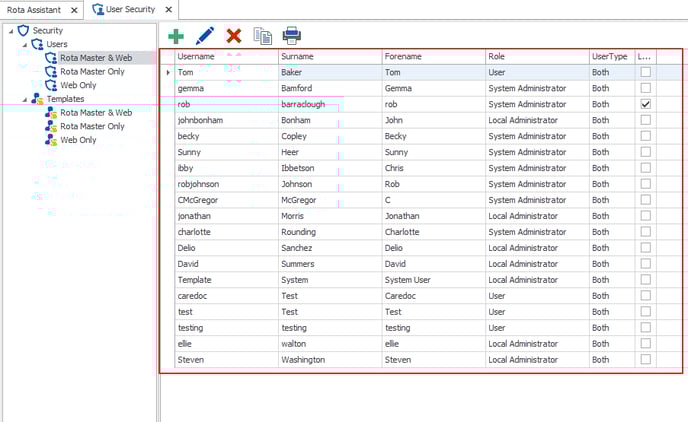Collapse the Users tree node
The width and height of the screenshot is (688, 422).
[x=25, y=45]
